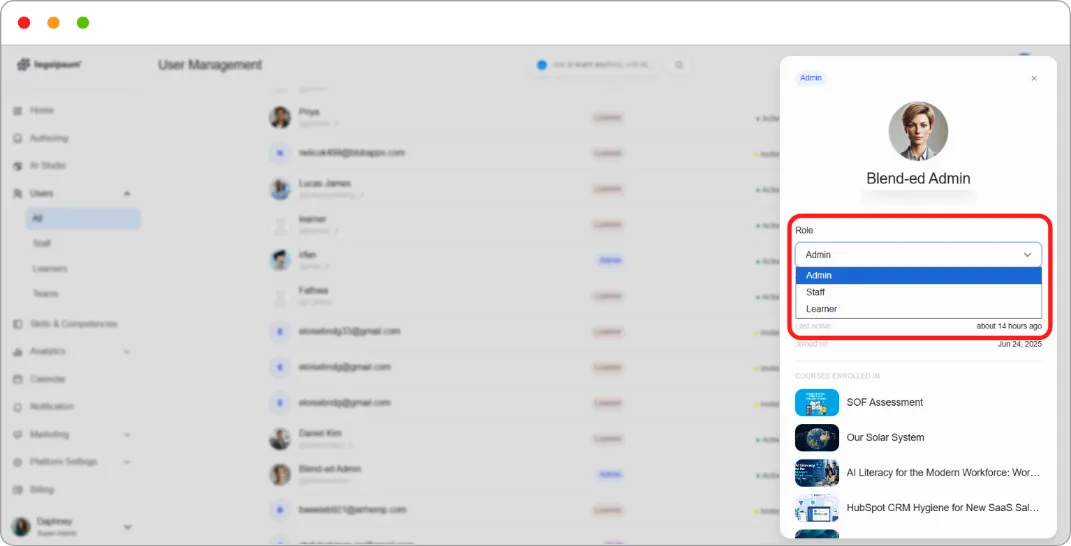The image size is (1071, 546).
Task: Open the Role combo box
Action: click(x=918, y=254)
